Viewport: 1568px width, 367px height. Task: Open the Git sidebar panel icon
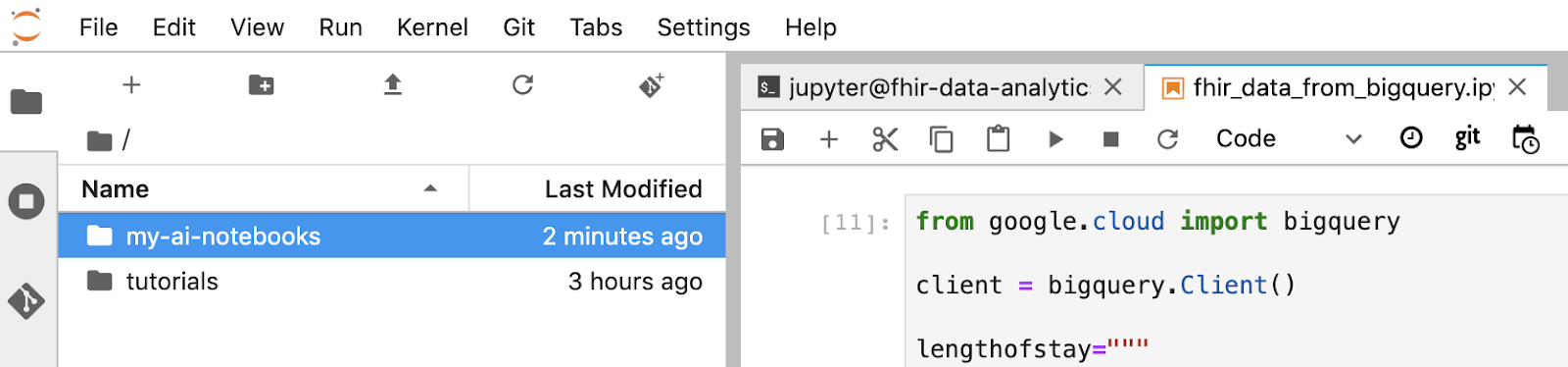(x=26, y=301)
